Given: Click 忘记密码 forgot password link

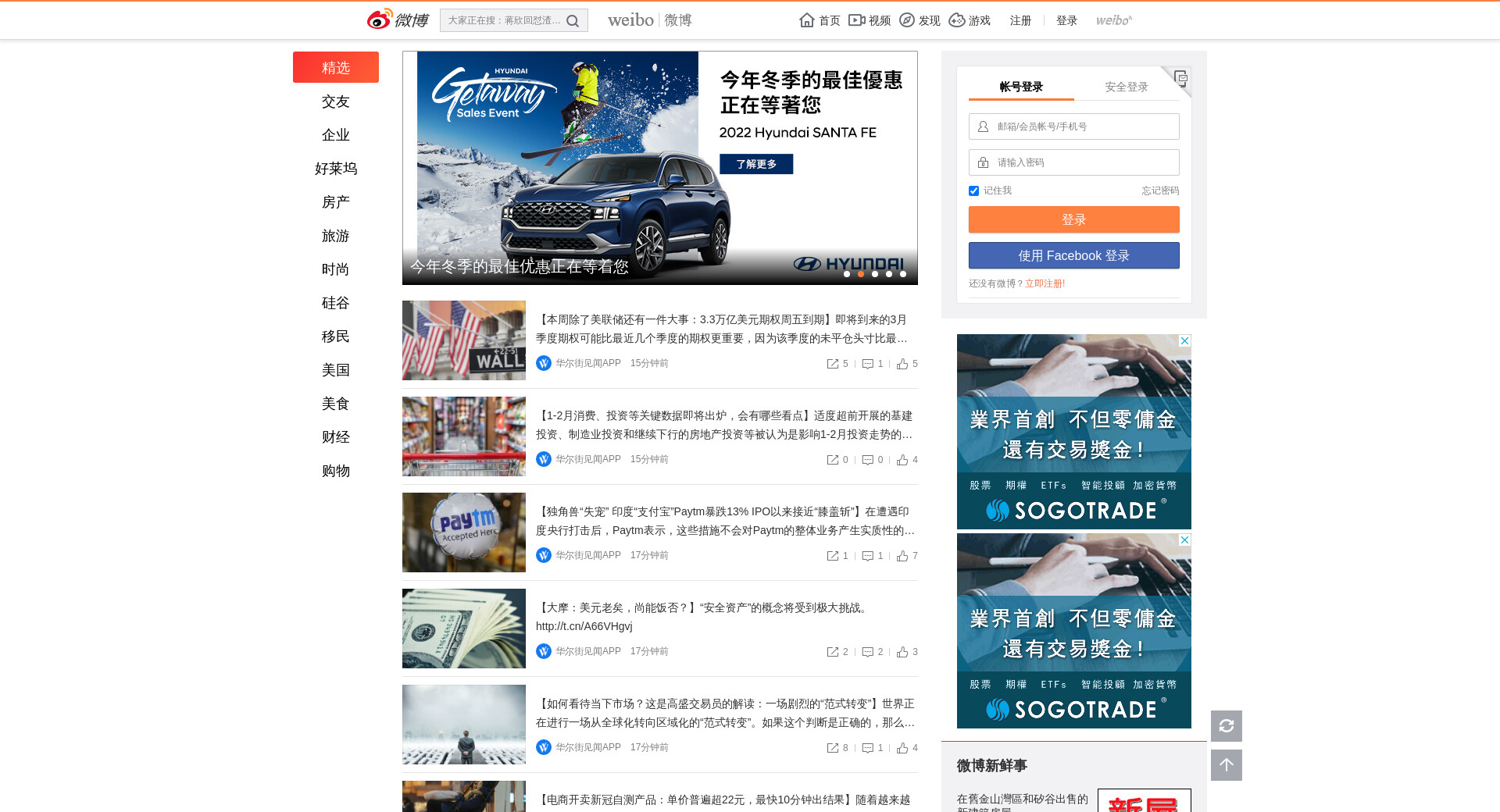Looking at the screenshot, I should tap(1159, 191).
